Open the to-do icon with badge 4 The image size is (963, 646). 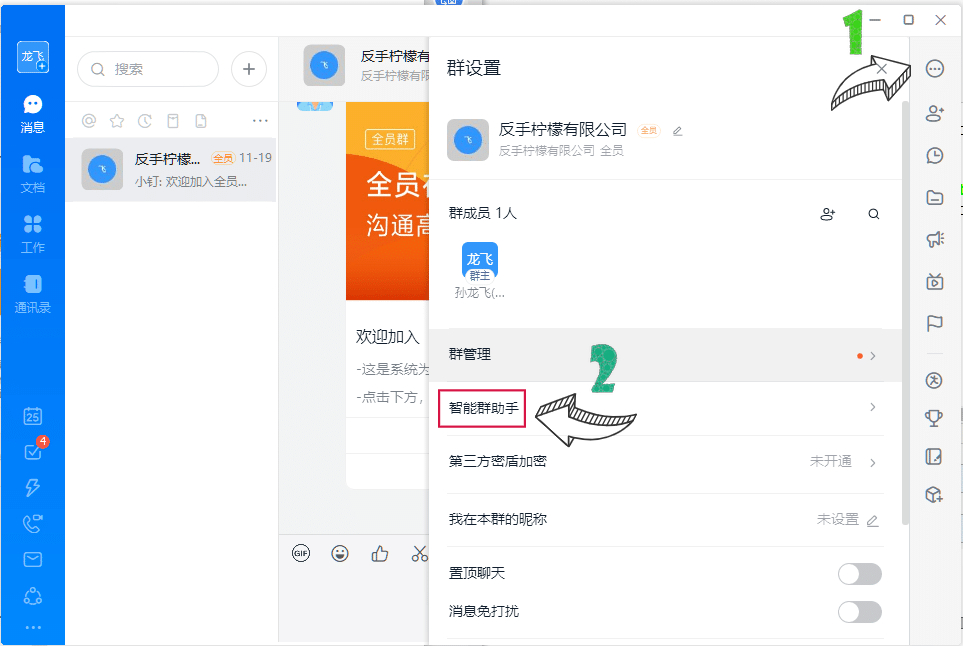33,451
